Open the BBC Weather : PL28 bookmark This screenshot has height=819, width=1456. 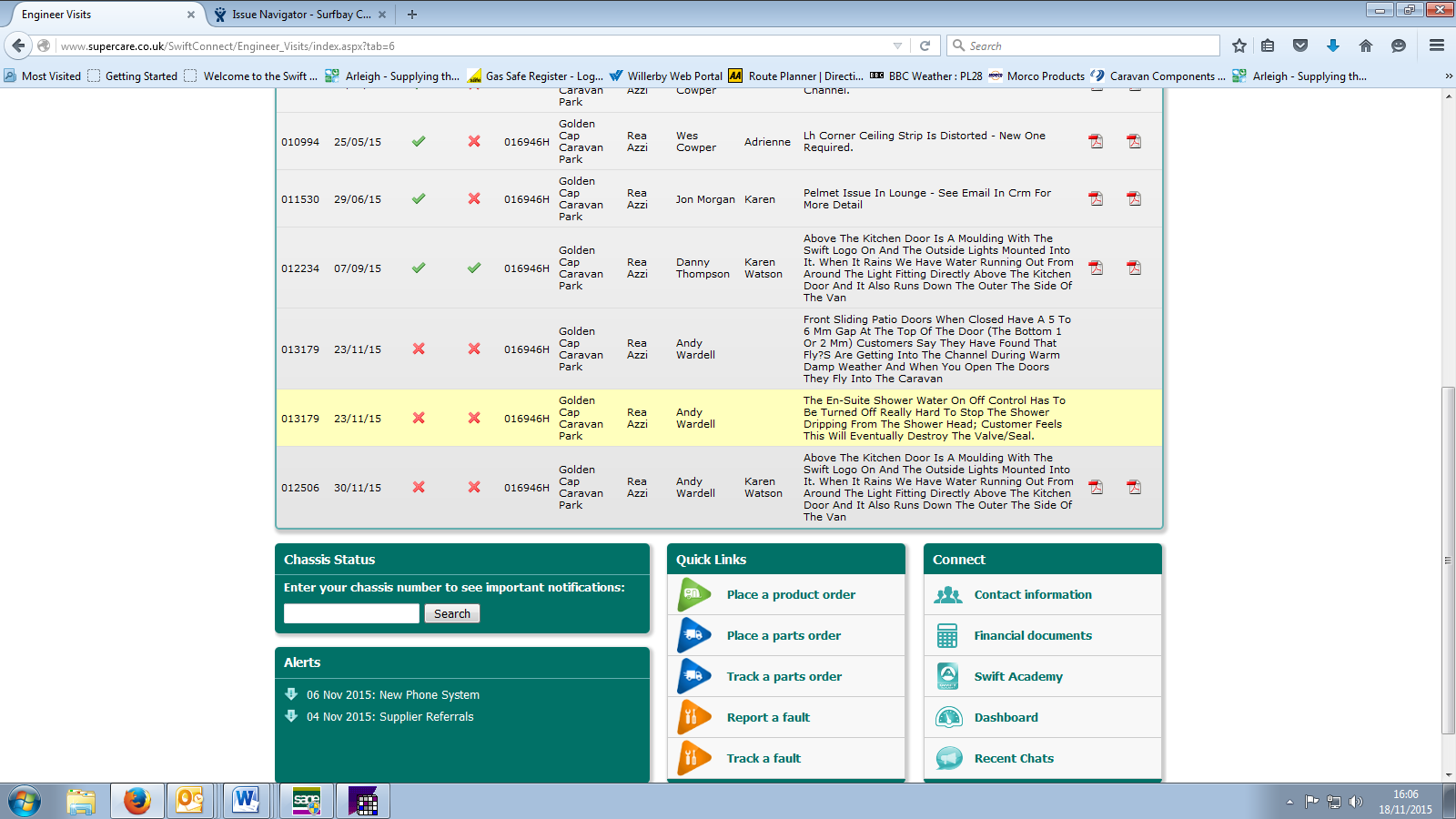tap(926, 76)
